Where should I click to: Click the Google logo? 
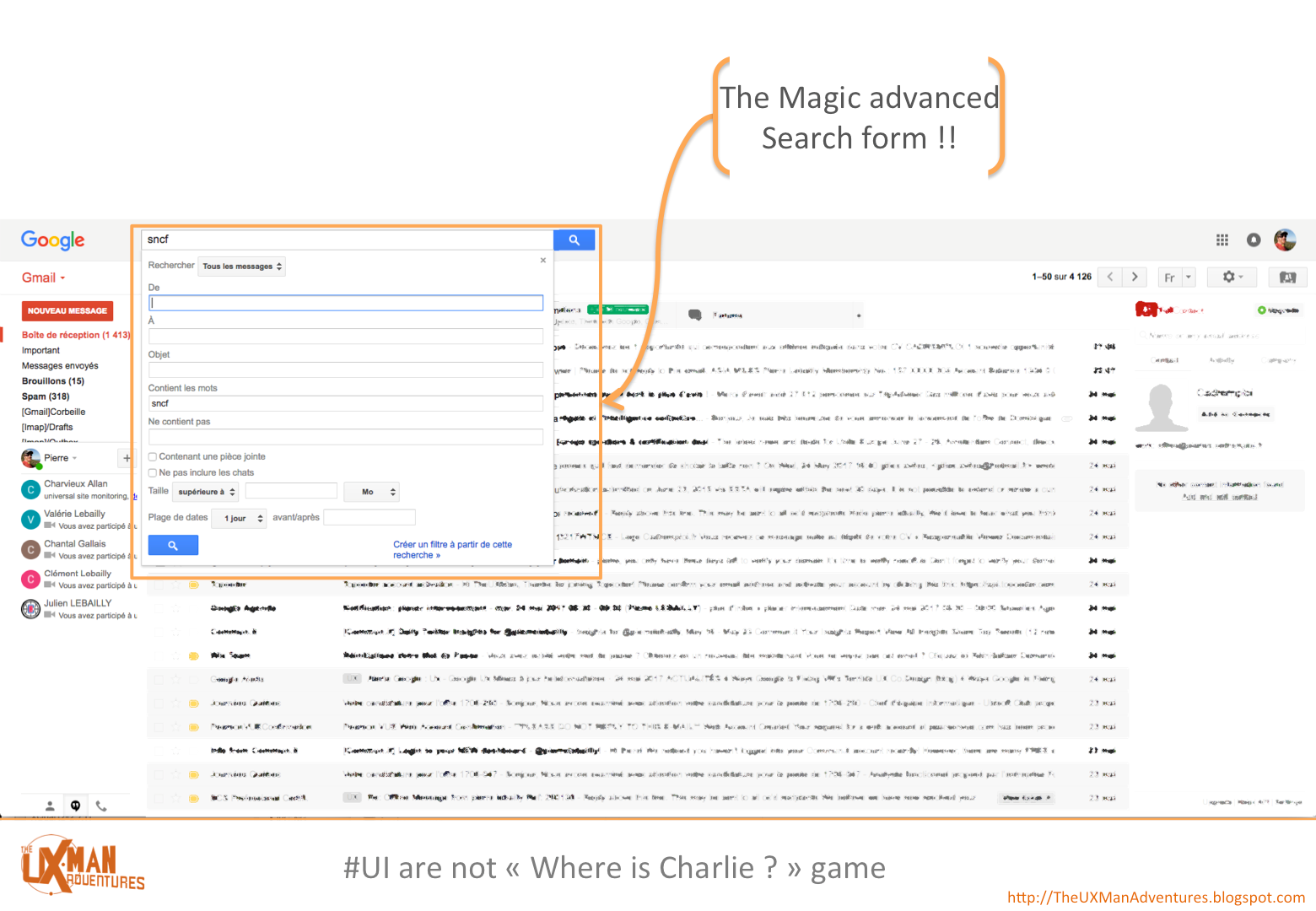(53, 240)
